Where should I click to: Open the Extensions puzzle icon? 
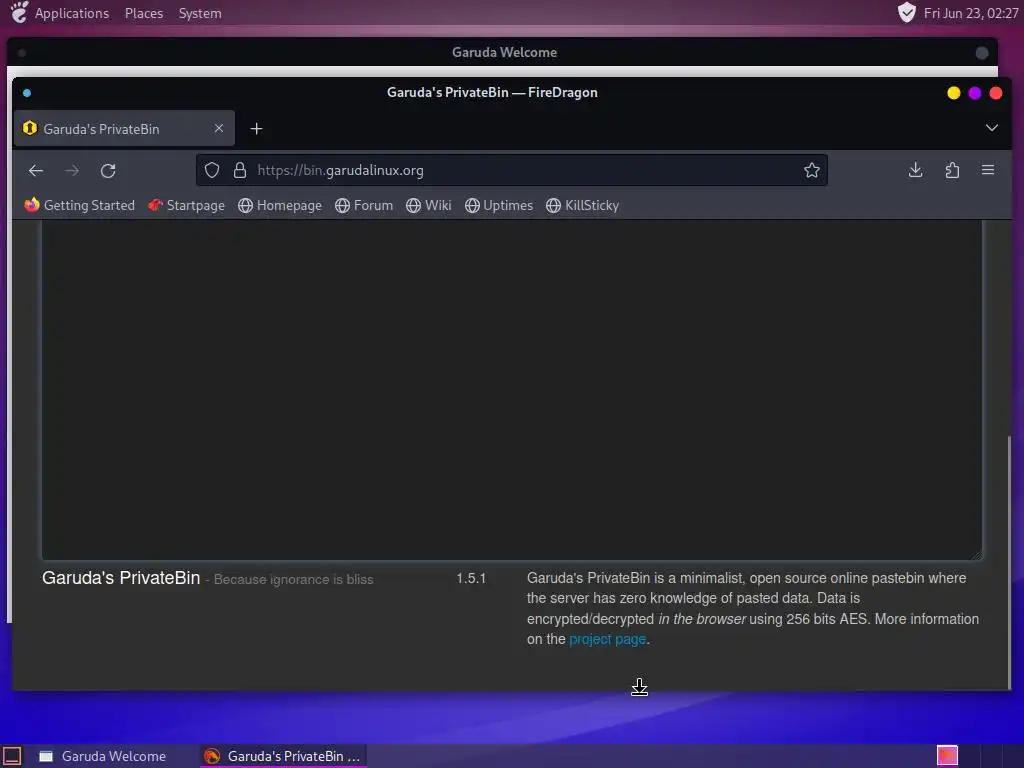pos(952,170)
